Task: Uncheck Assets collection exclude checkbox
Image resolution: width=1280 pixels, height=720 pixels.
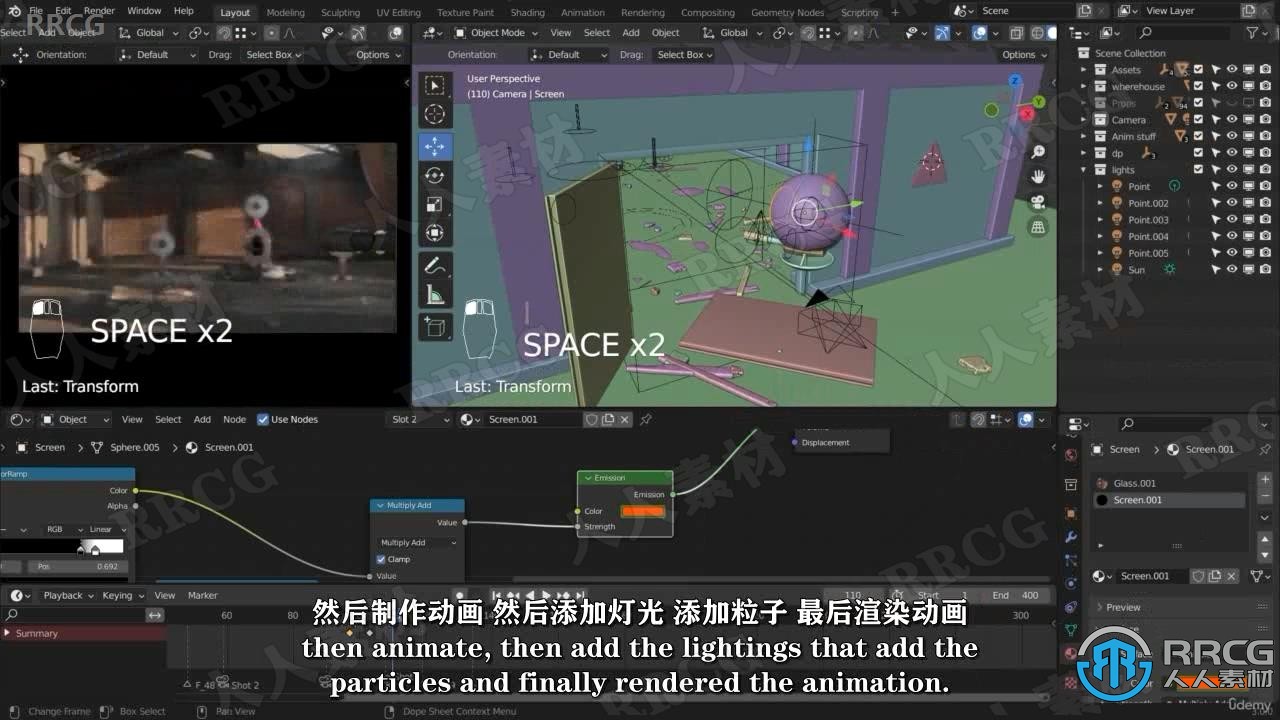Action: (1198, 69)
